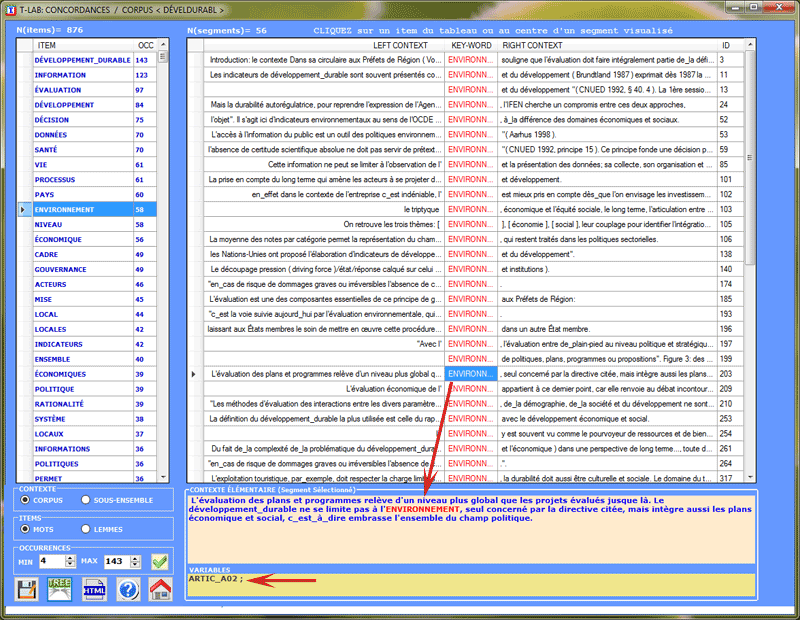
Task: Click the key-word cell in row ID 3
Action: coord(471,60)
